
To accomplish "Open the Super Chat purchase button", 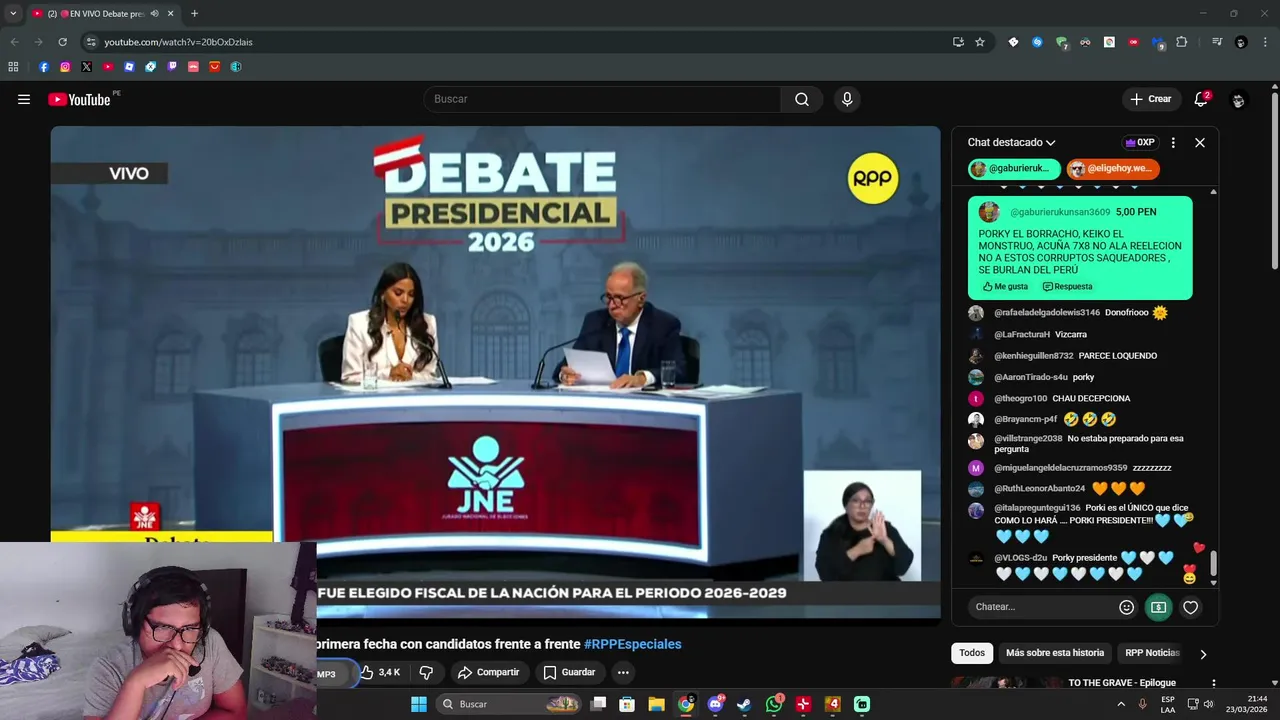I will click(x=1158, y=607).
